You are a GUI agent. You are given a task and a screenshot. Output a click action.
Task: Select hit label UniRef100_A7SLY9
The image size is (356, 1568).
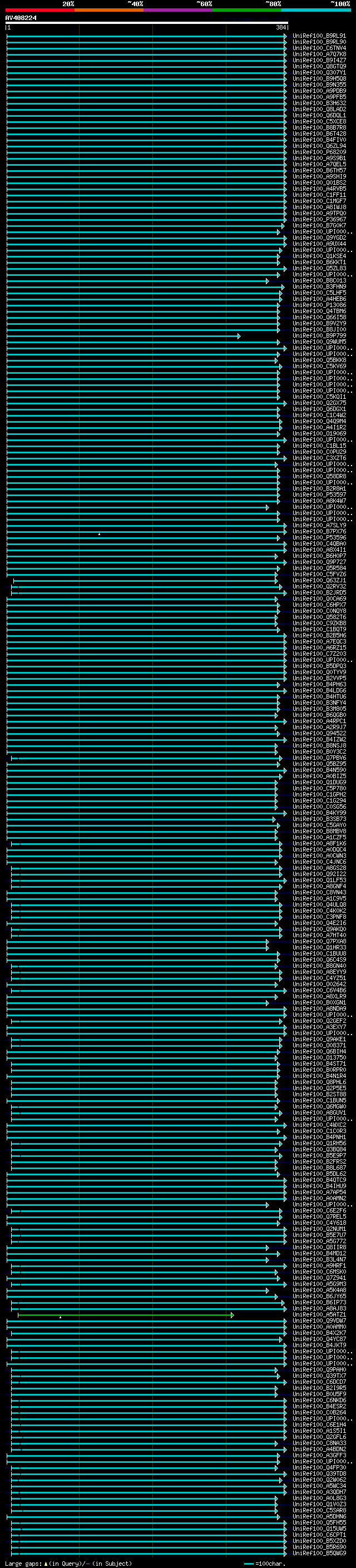pyautogui.click(x=319, y=525)
